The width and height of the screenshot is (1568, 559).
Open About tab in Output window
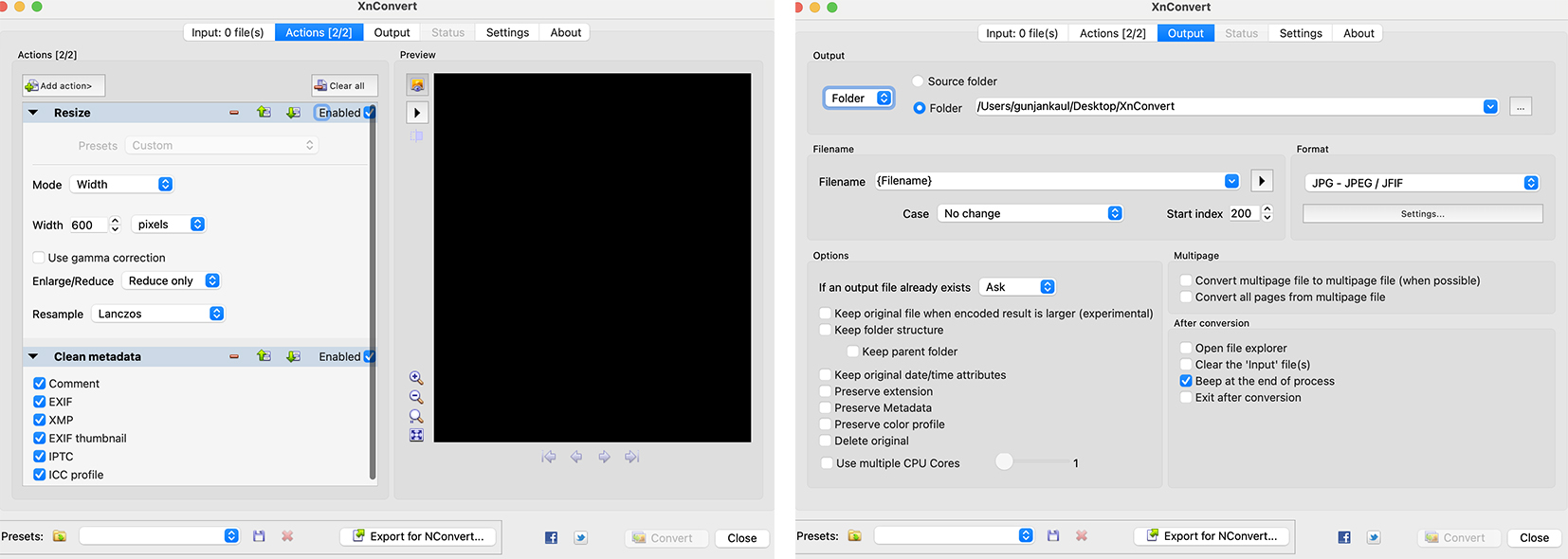(1358, 33)
